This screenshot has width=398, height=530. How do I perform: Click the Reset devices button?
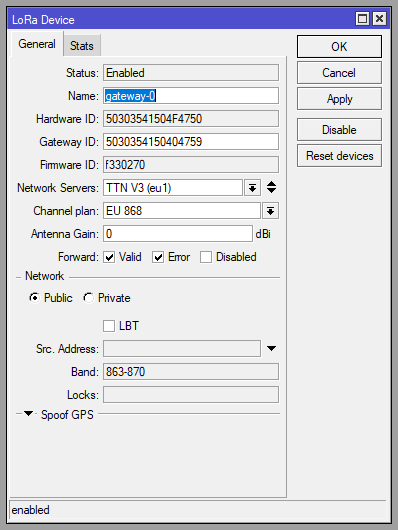[339, 156]
